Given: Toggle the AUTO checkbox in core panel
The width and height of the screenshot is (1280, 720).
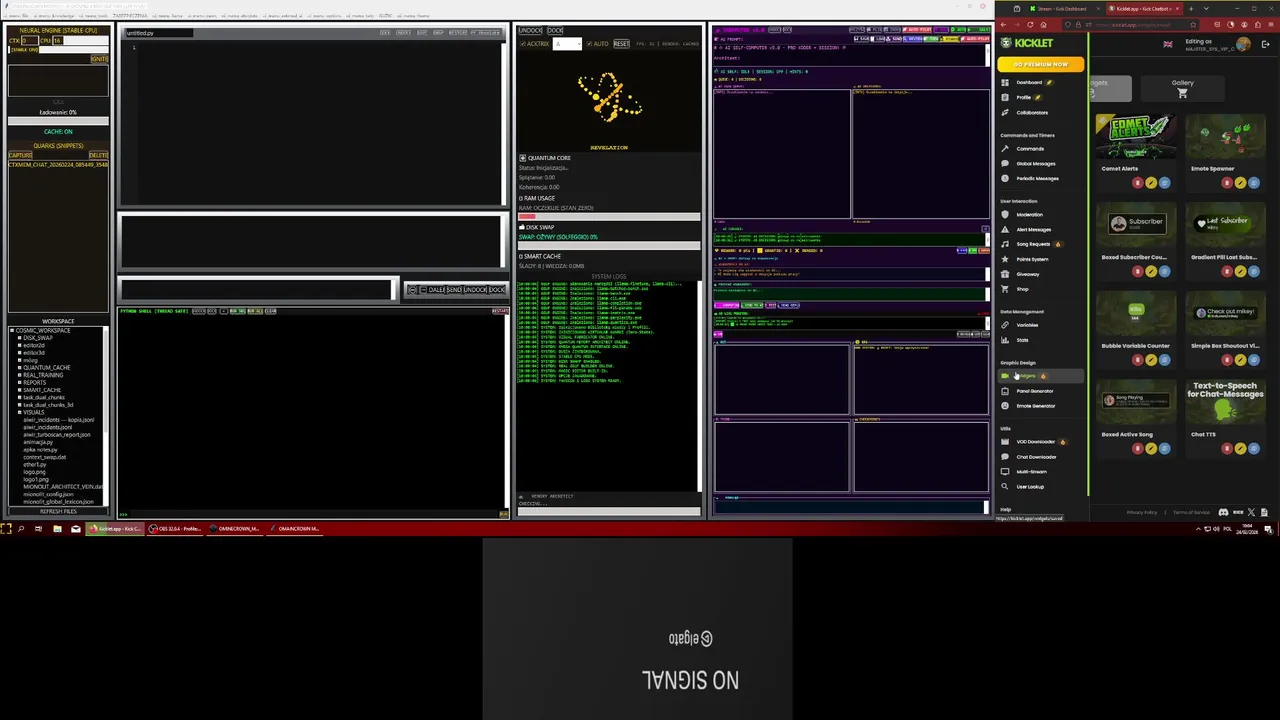Looking at the screenshot, I should tap(590, 44).
